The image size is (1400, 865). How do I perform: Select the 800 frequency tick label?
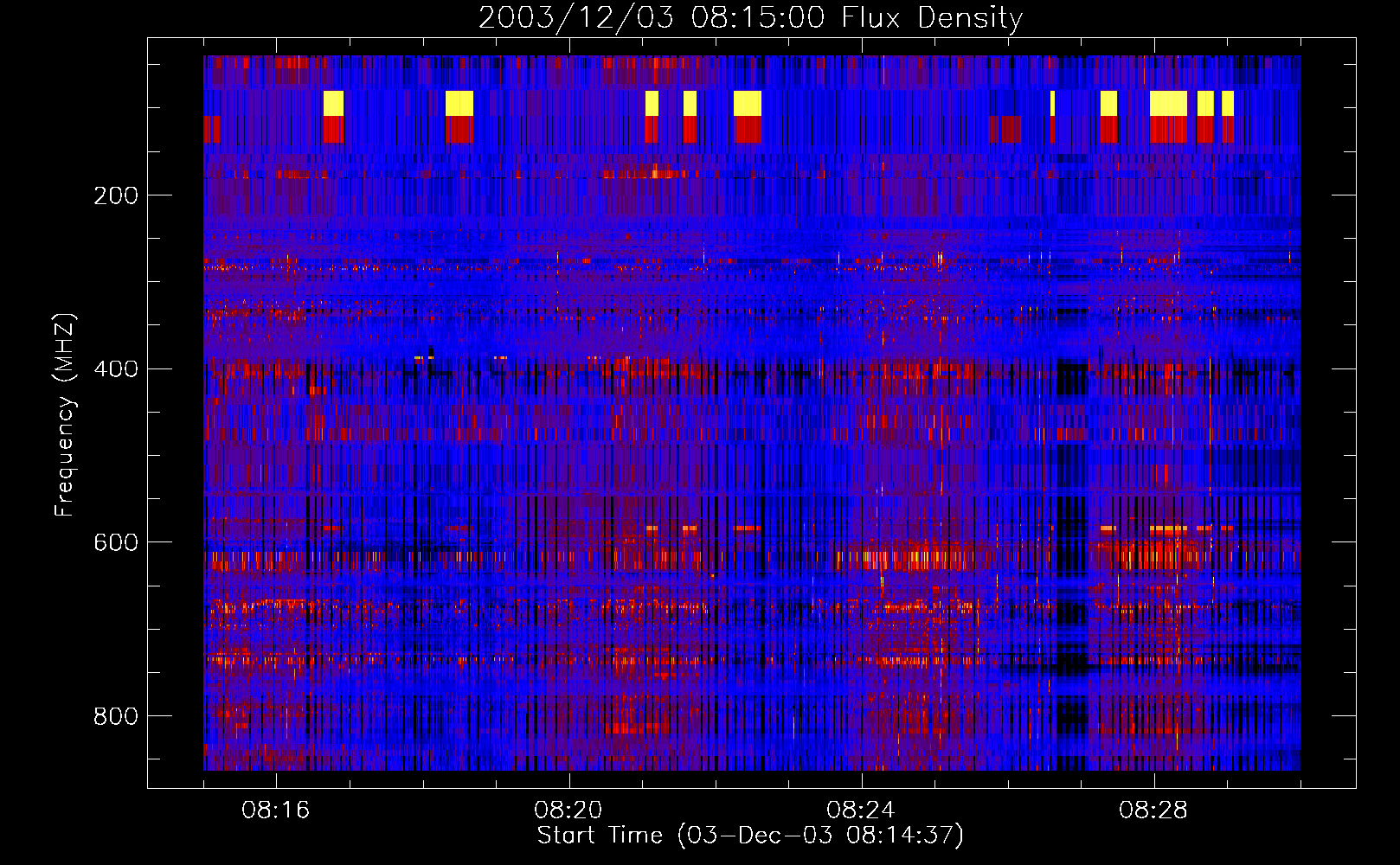(116, 716)
